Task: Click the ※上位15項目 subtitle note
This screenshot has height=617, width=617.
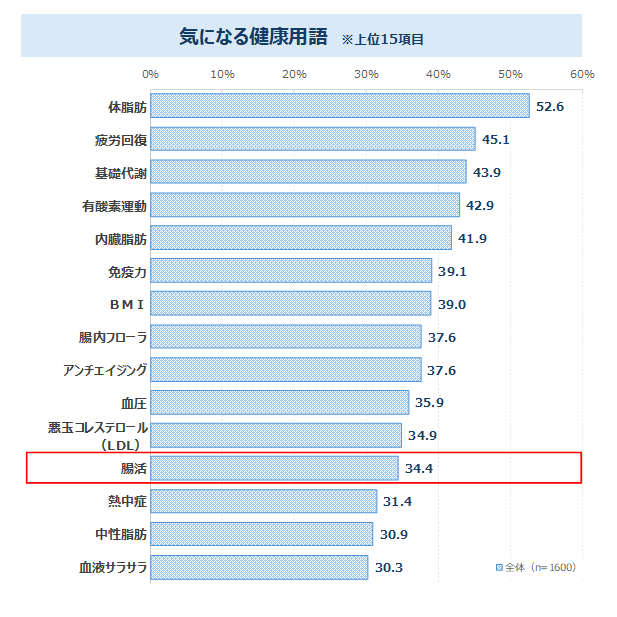Action: pyautogui.click(x=383, y=39)
